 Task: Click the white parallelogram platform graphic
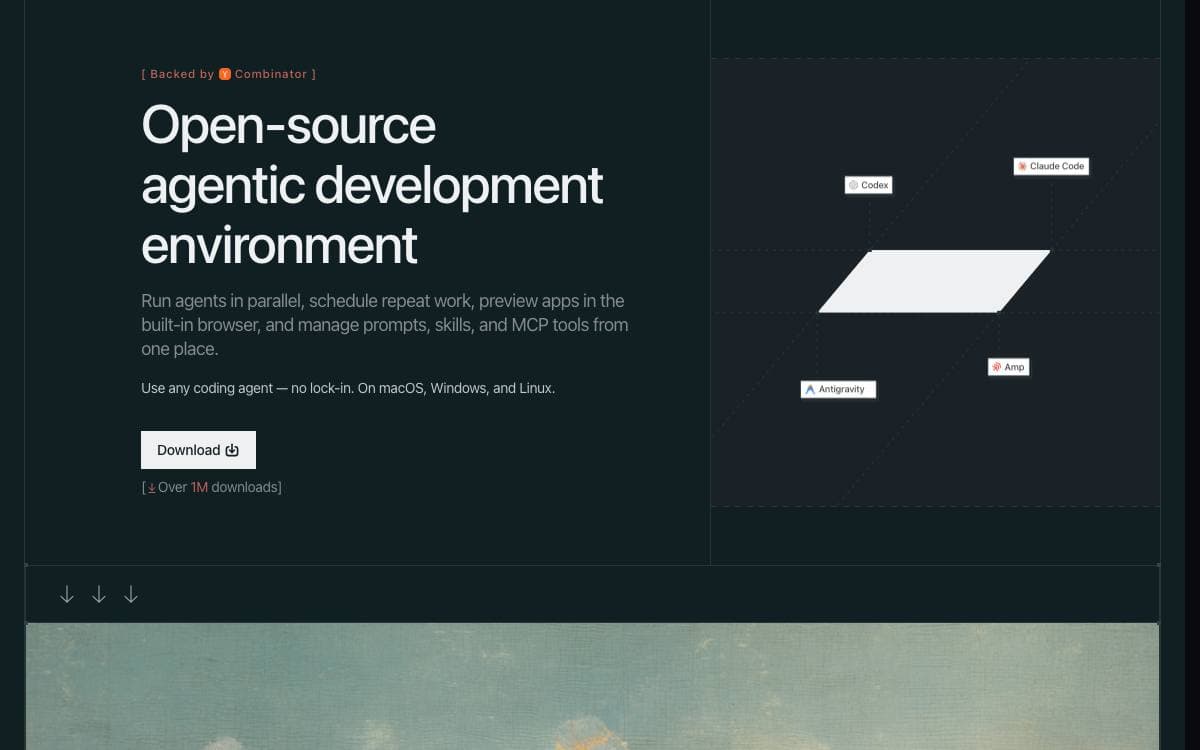pos(935,281)
